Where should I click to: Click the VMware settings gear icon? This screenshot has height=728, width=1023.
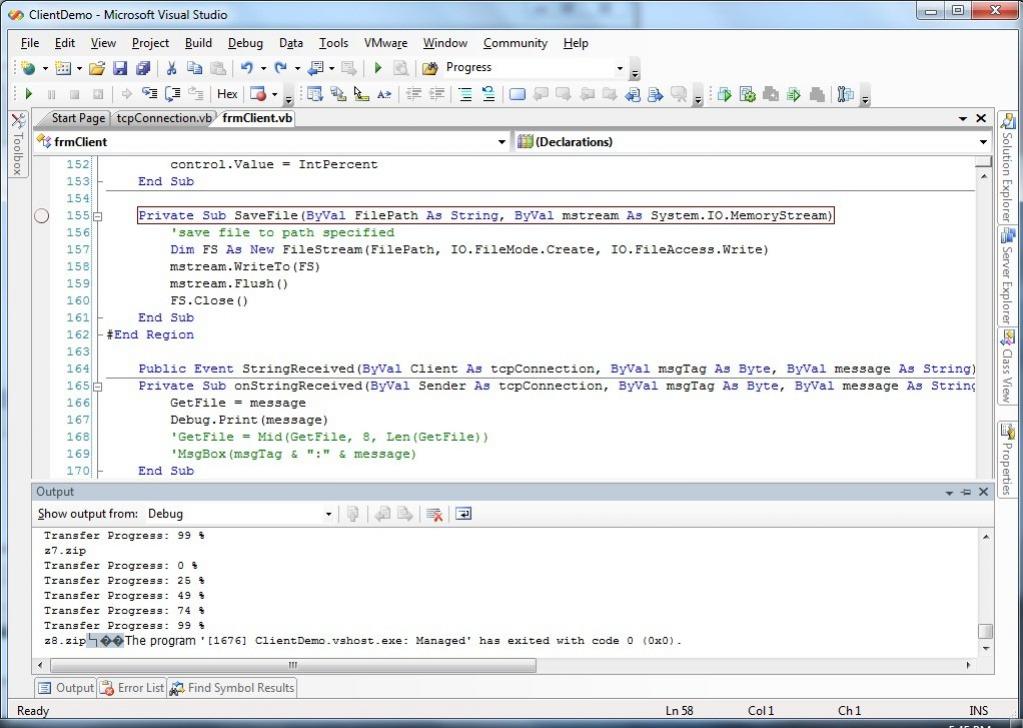747,94
